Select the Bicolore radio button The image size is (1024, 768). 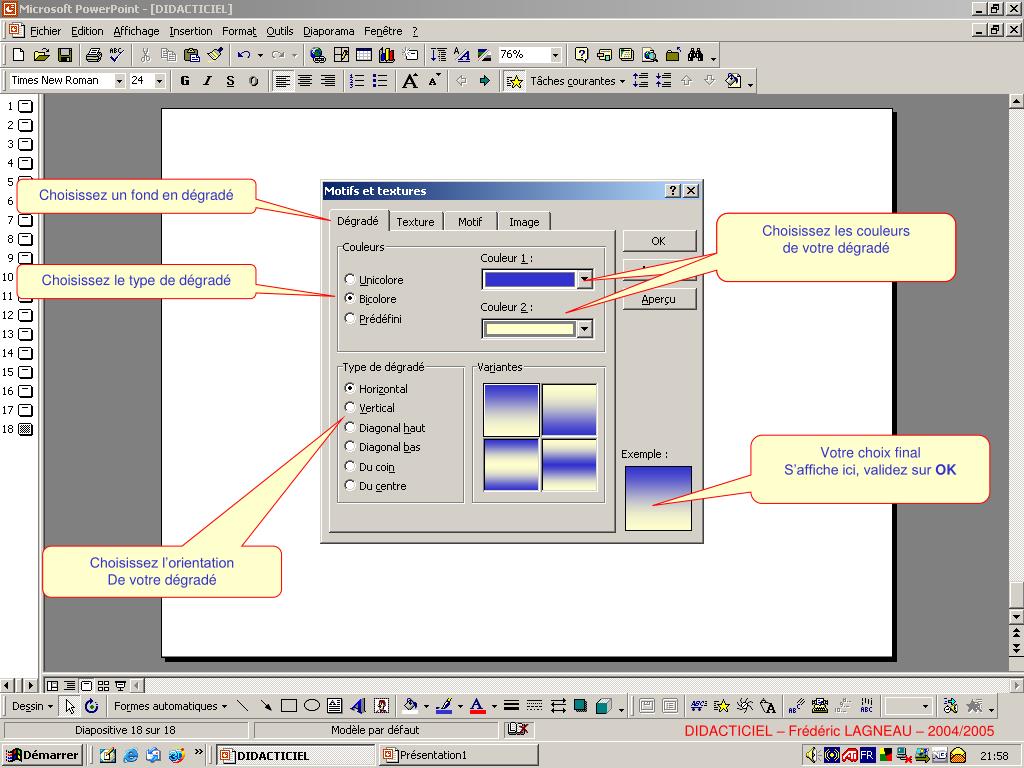click(350, 298)
